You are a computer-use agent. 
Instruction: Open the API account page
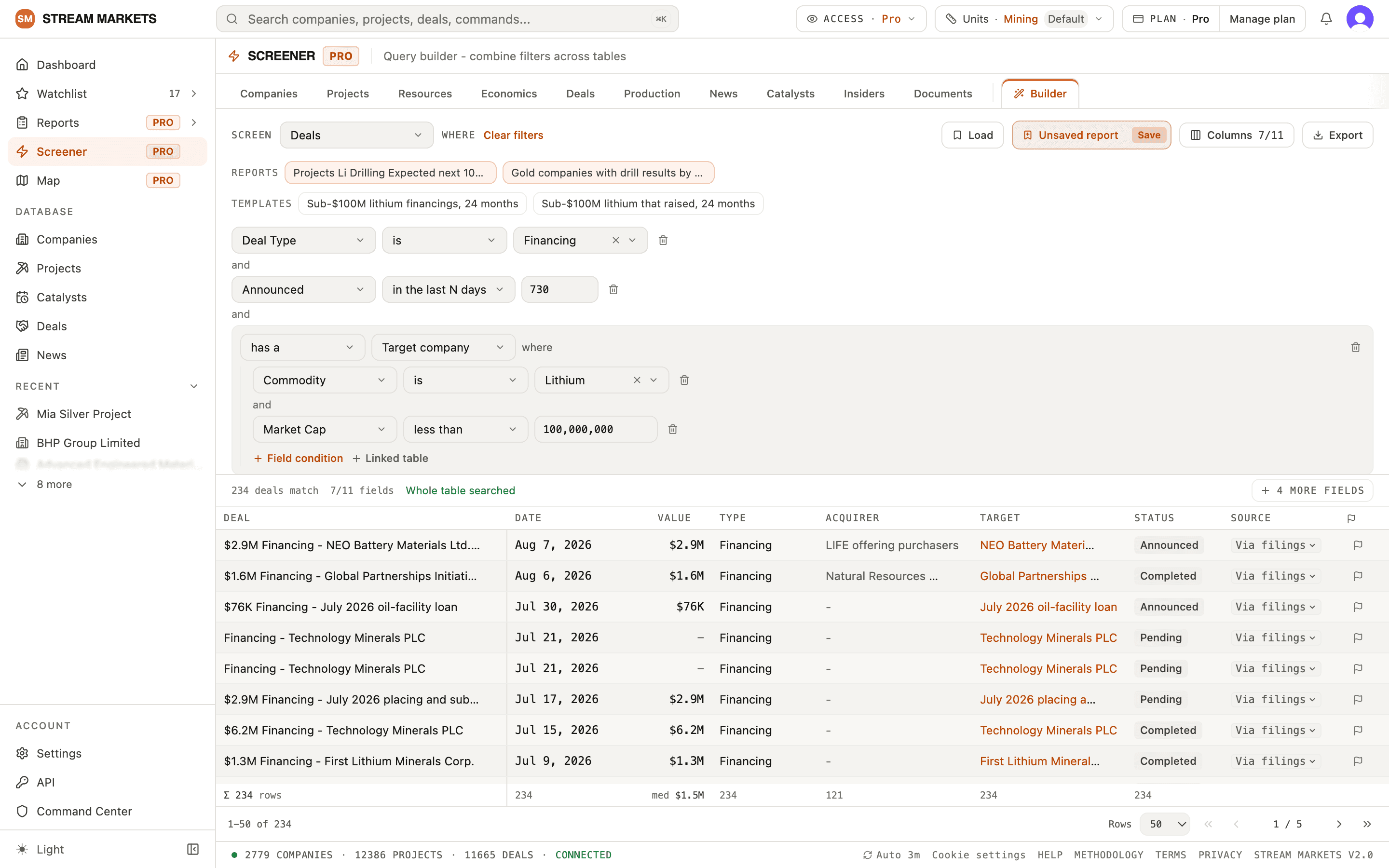coord(108,782)
